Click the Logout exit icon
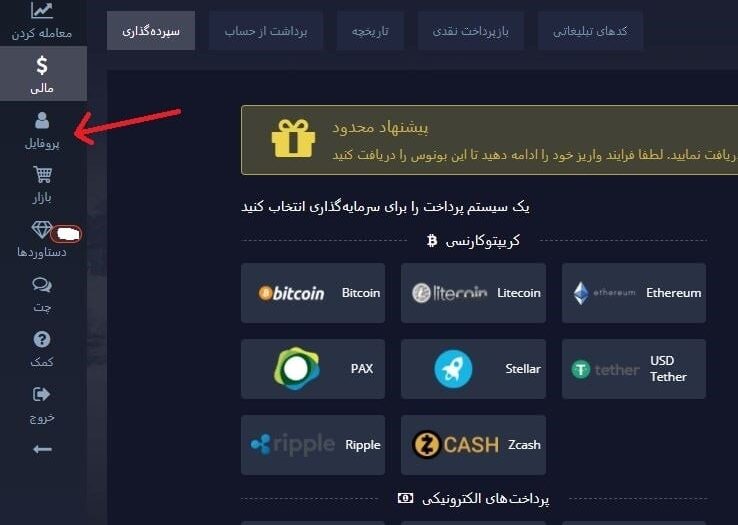The height and width of the screenshot is (525, 738). coord(41,394)
